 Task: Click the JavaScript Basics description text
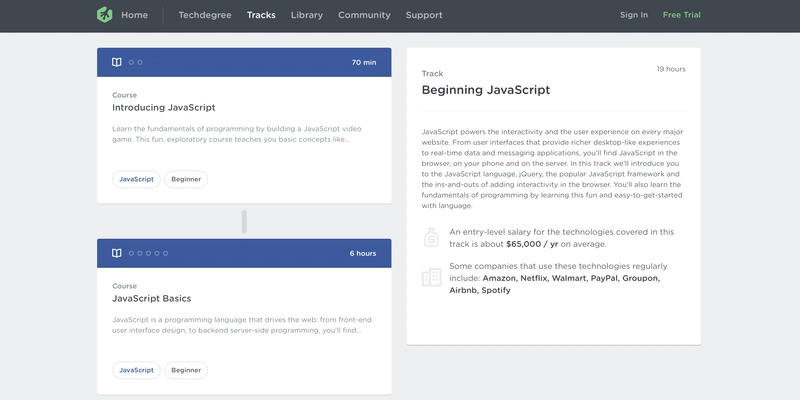pyautogui.click(x=242, y=325)
